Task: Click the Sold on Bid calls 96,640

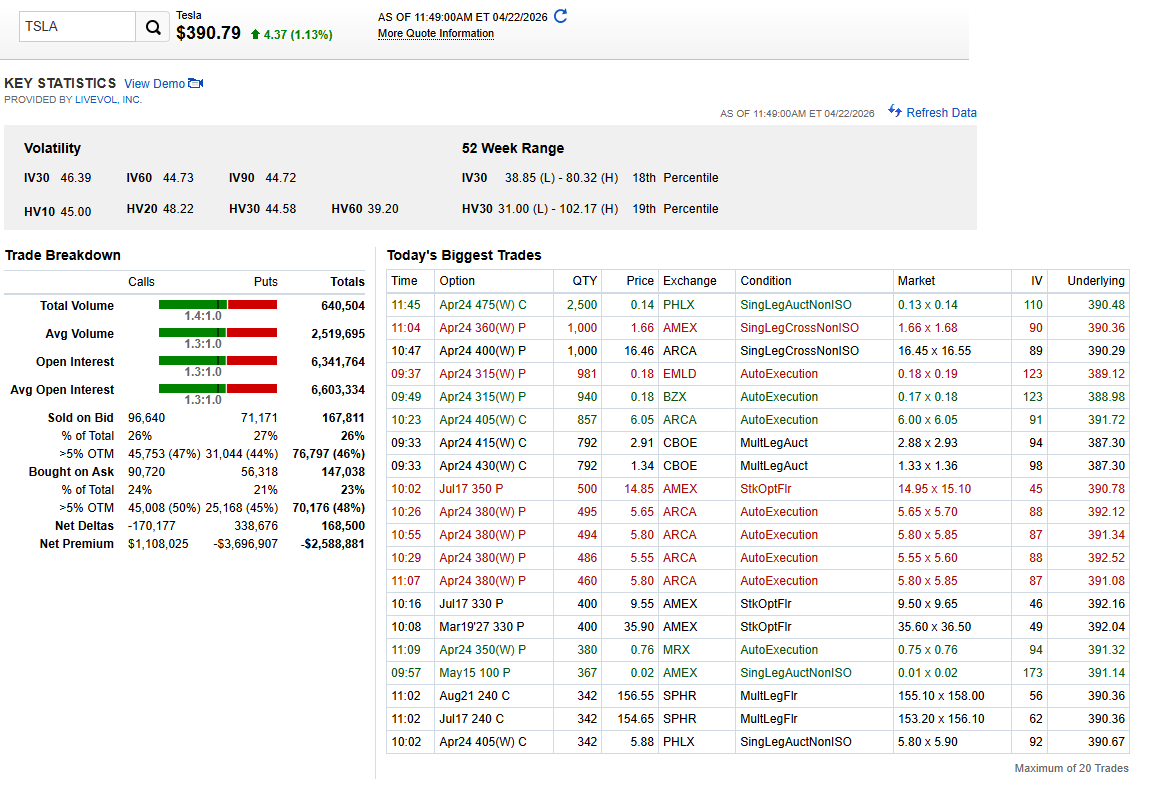Action: [x=147, y=417]
